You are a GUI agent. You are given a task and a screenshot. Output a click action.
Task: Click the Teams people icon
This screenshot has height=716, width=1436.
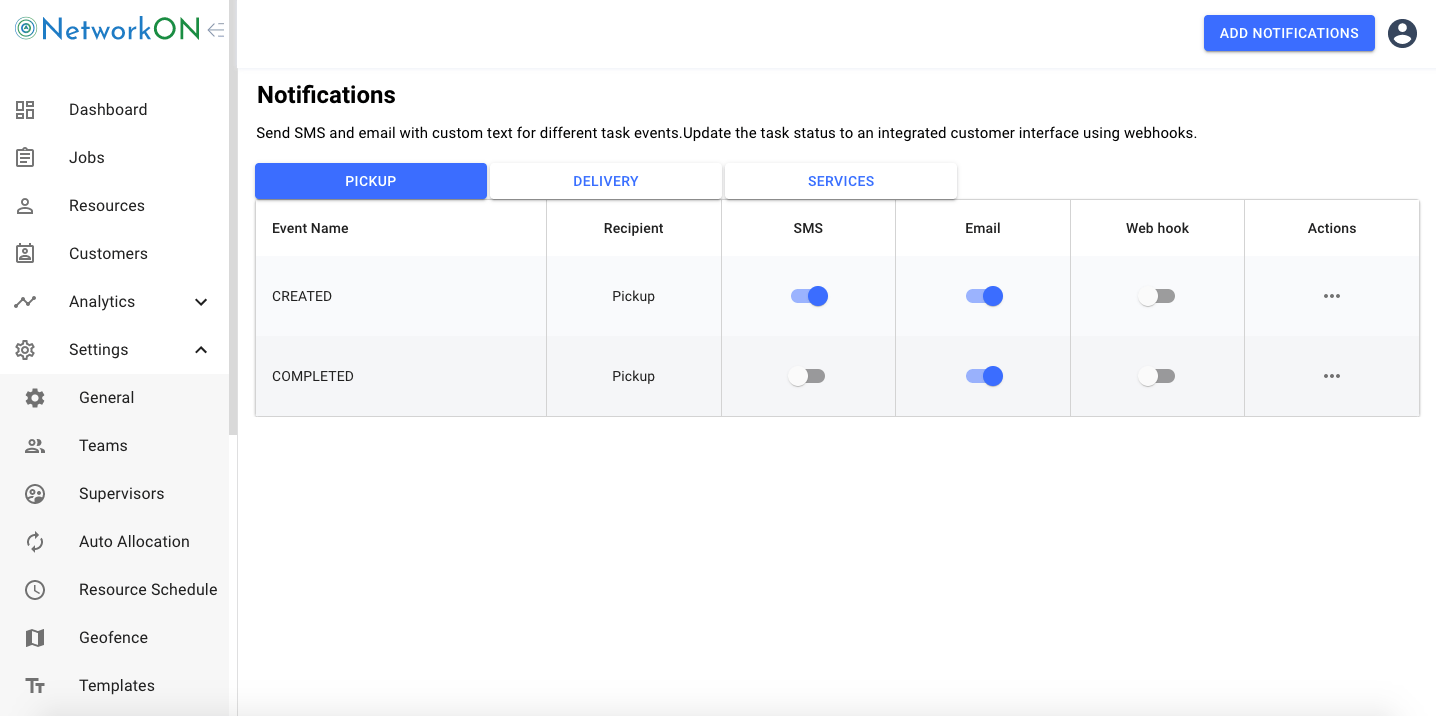(35, 446)
